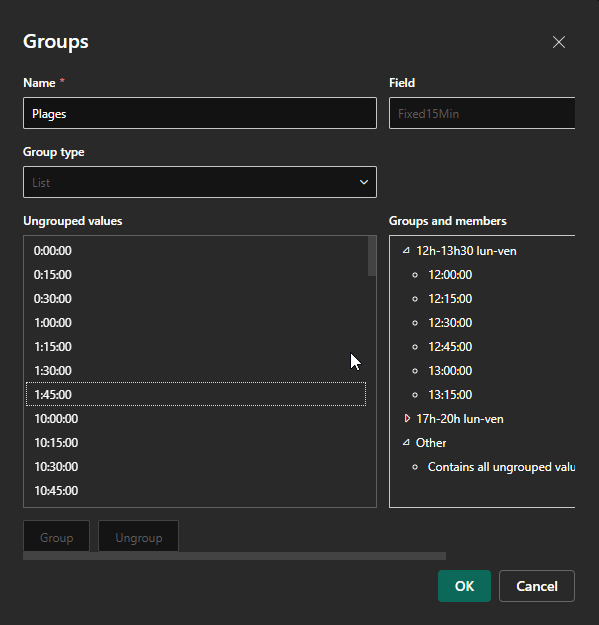Click the Cancel button

[537, 586]
